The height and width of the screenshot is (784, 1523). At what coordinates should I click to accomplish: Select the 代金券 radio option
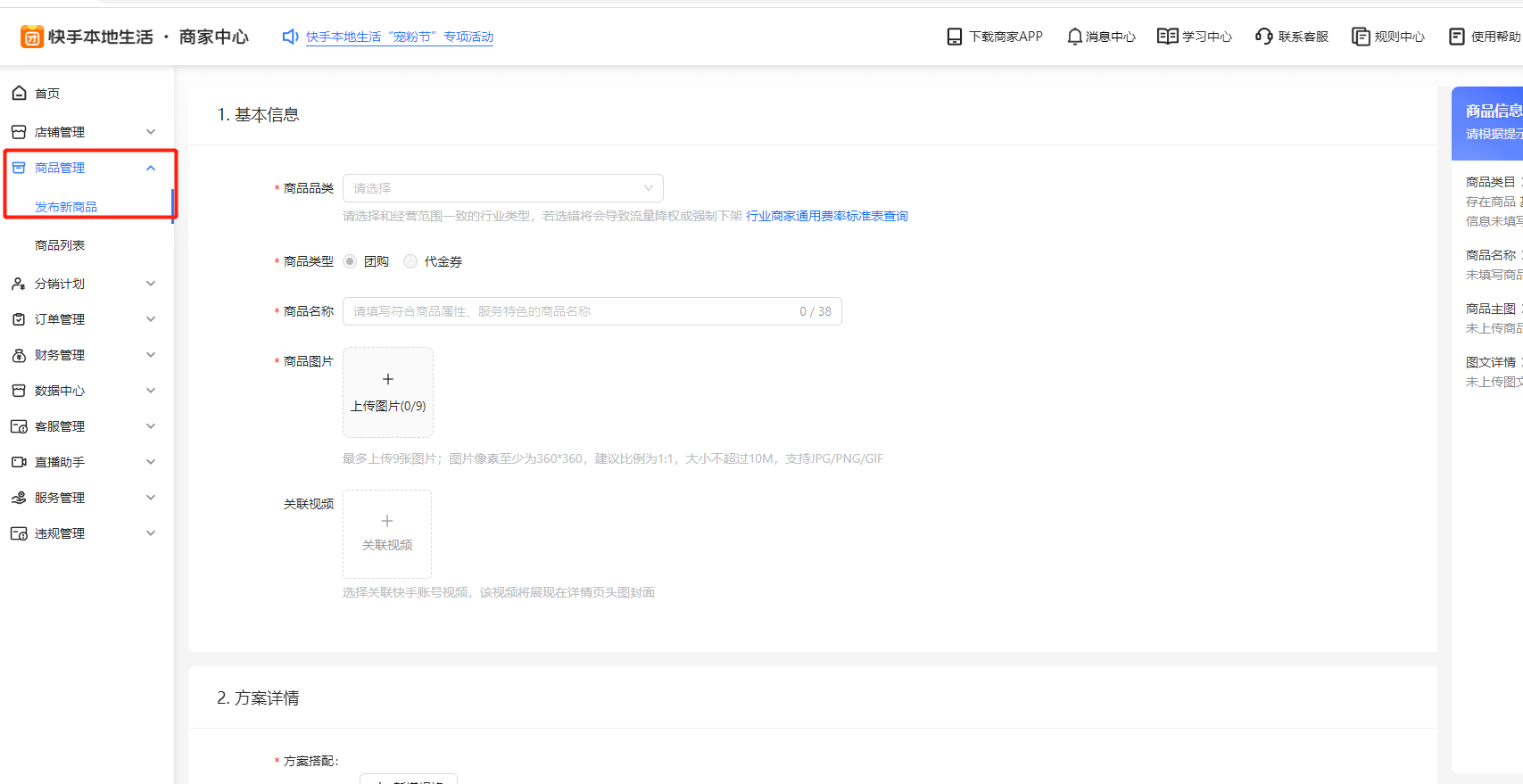point(410,261)
